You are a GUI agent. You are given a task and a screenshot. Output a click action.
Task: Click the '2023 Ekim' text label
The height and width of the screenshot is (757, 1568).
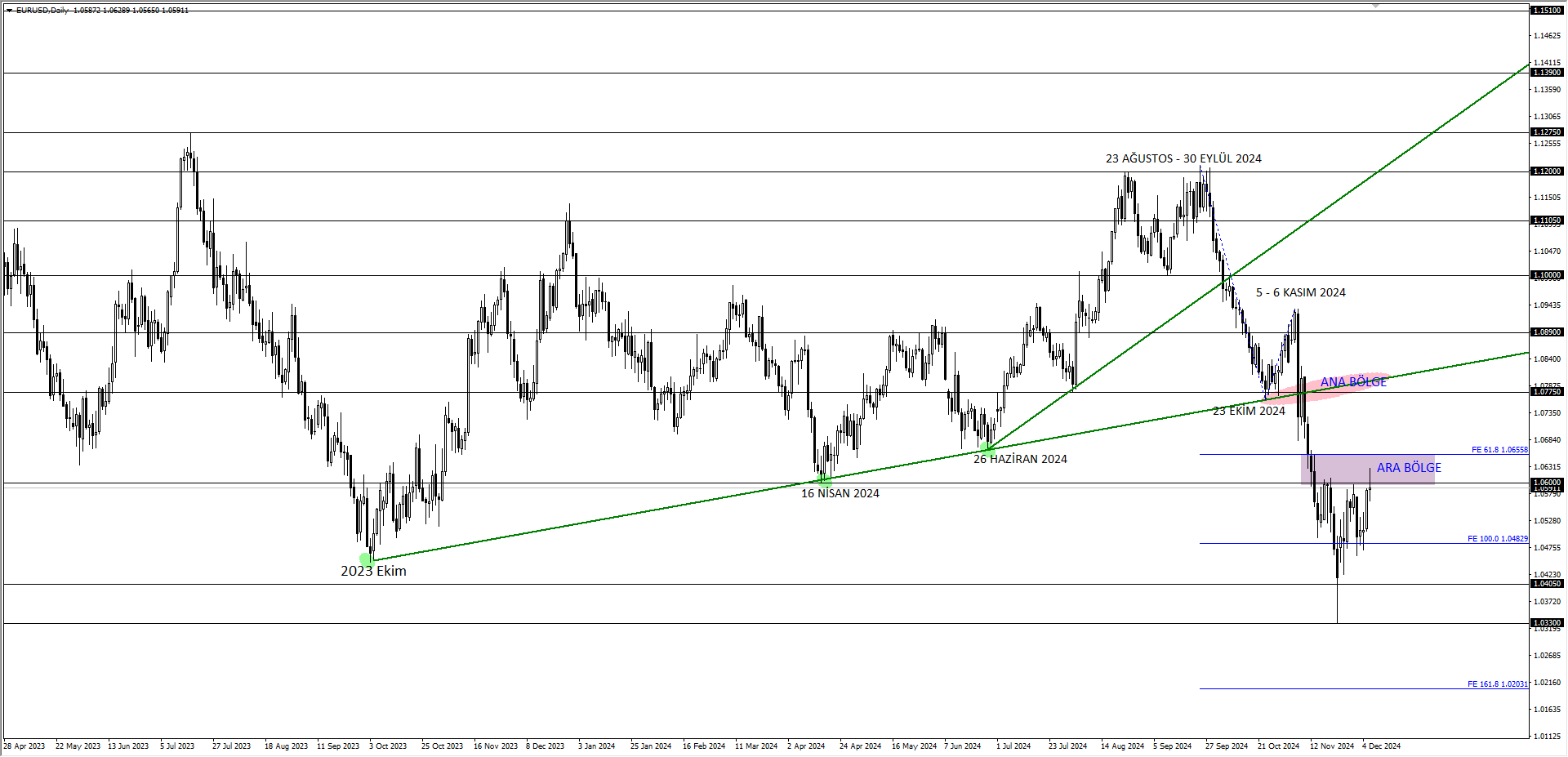tap(373, 571)
